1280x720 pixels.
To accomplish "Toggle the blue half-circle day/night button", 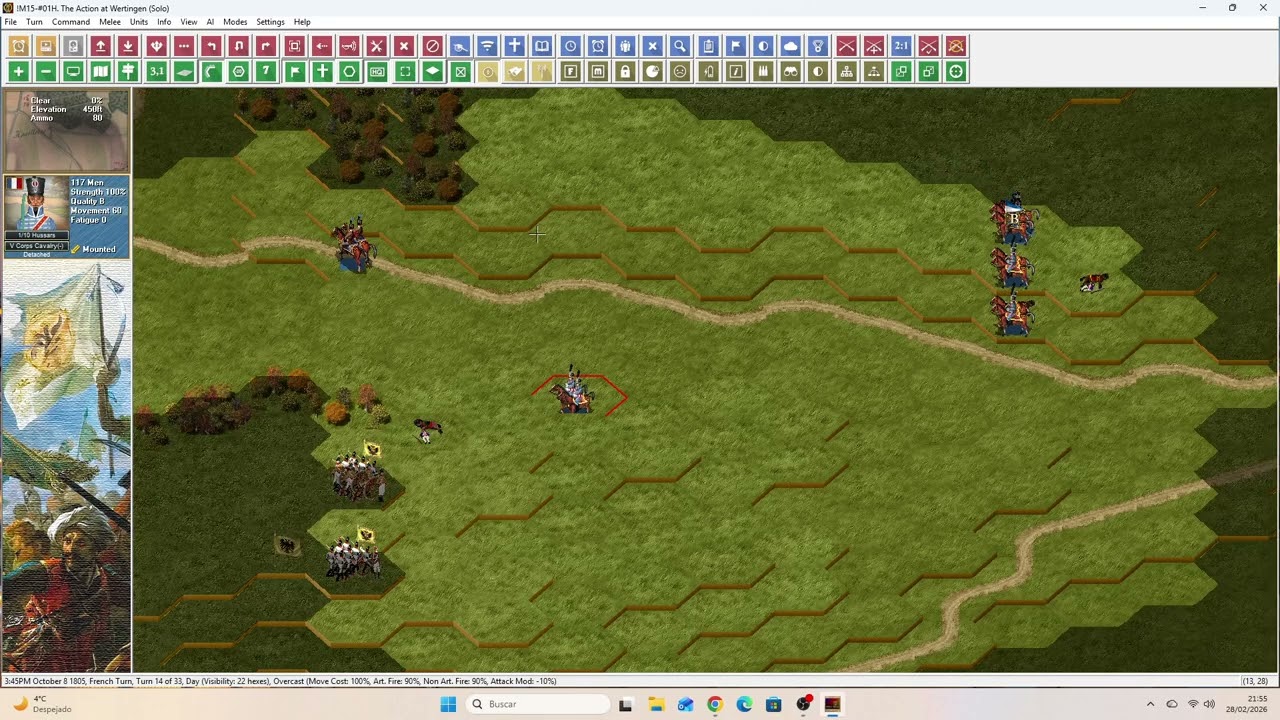I will point(763,46).
